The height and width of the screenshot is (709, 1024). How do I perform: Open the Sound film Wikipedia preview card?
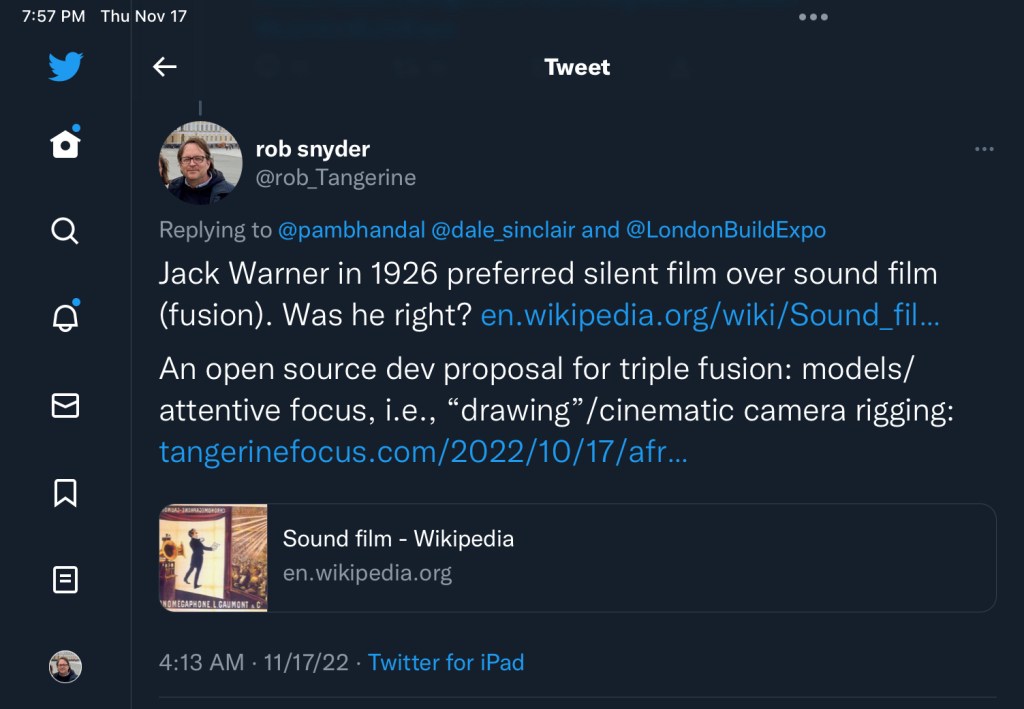click(x=577, y=557)
